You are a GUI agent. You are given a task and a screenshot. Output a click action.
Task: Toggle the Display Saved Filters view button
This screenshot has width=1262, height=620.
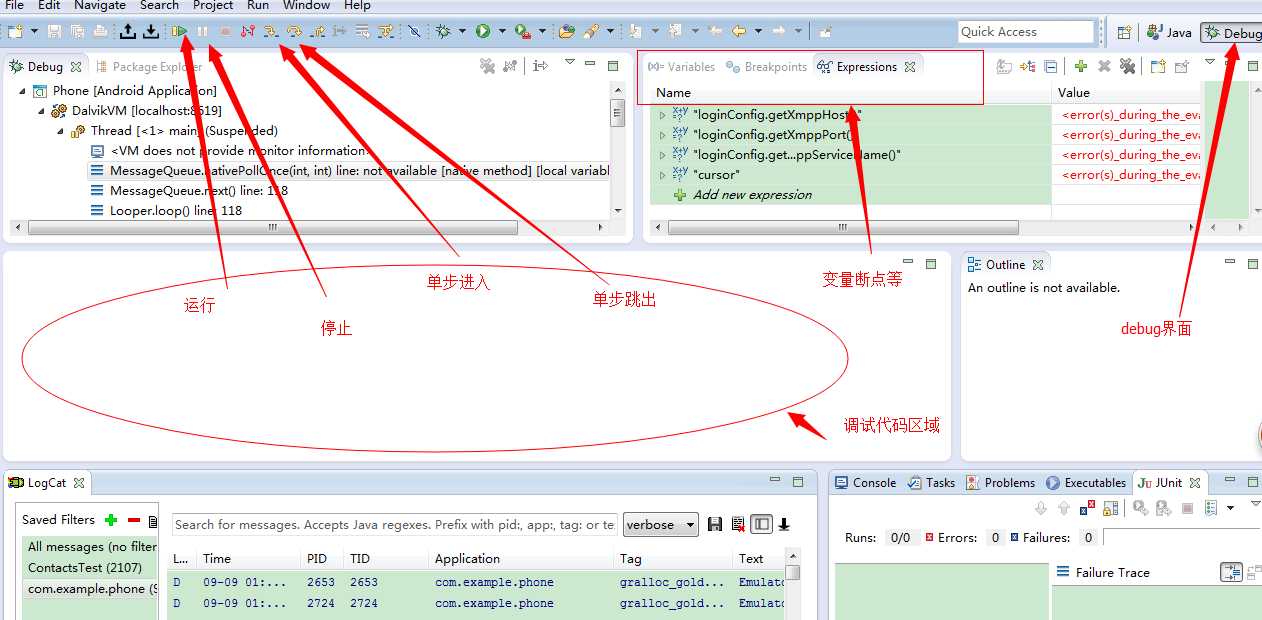pos(762,524)
